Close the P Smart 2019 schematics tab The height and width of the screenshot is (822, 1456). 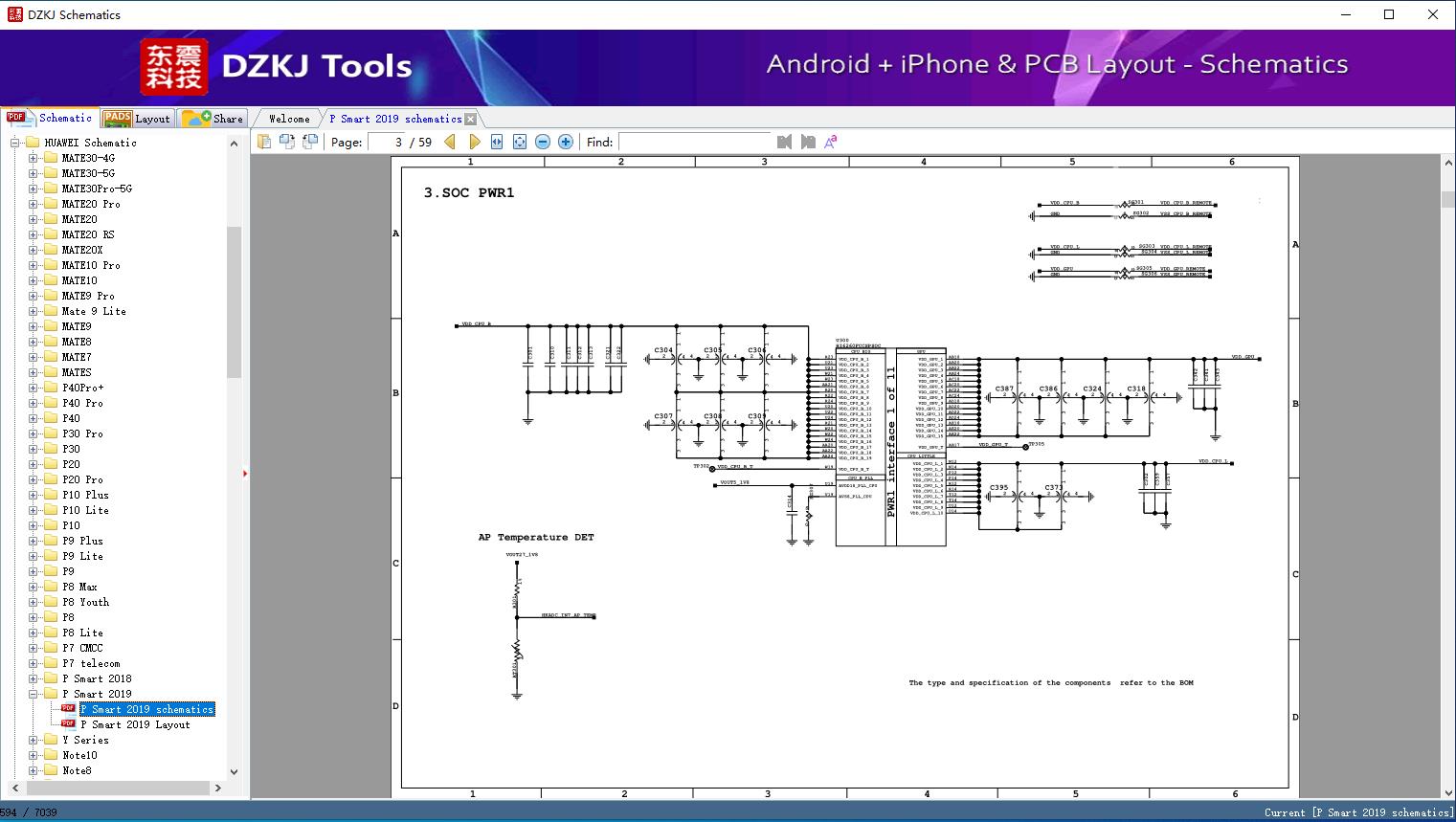pos(470,120)
